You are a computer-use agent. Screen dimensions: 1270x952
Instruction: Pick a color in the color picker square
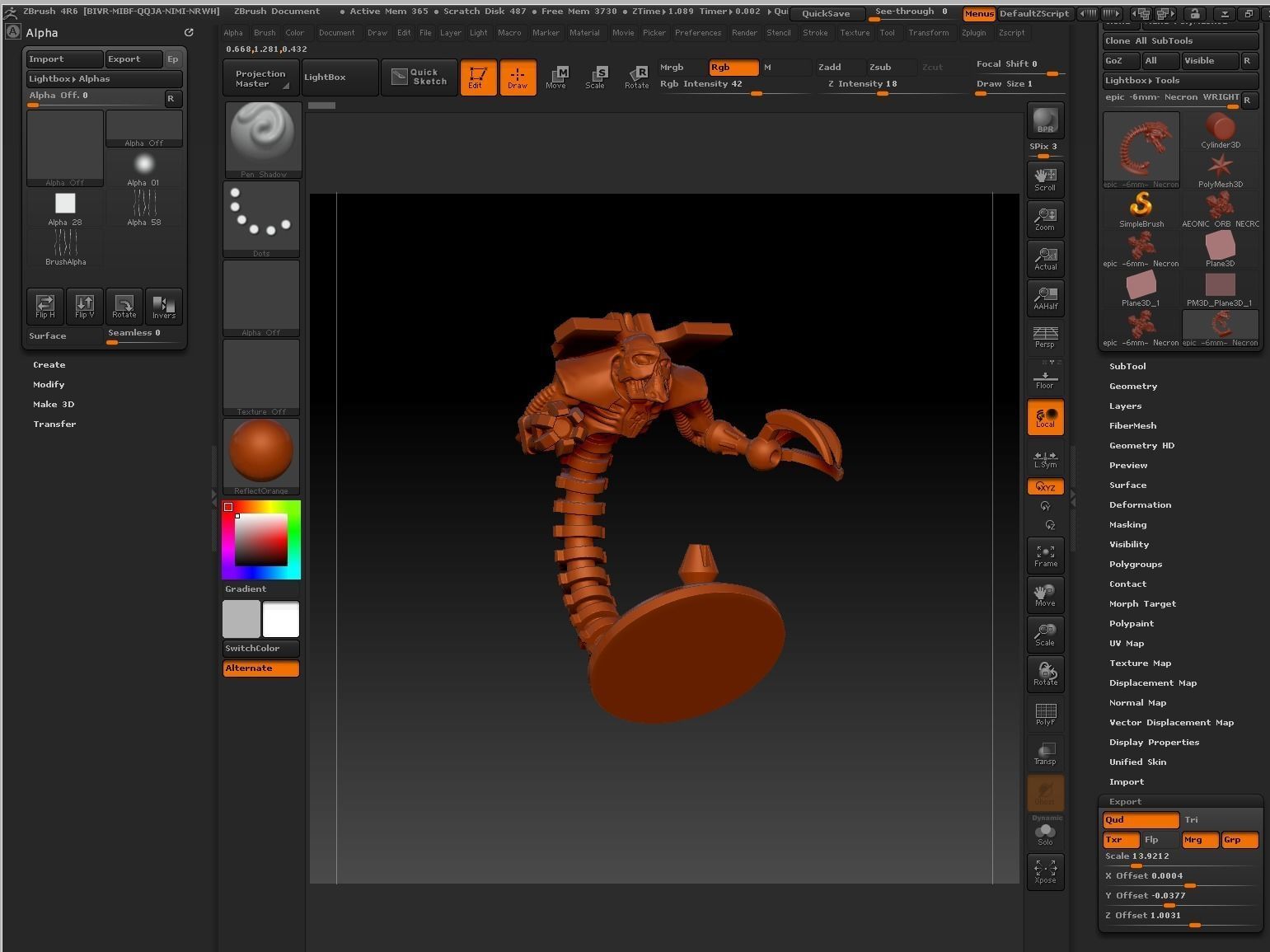[x=261, y=540]
